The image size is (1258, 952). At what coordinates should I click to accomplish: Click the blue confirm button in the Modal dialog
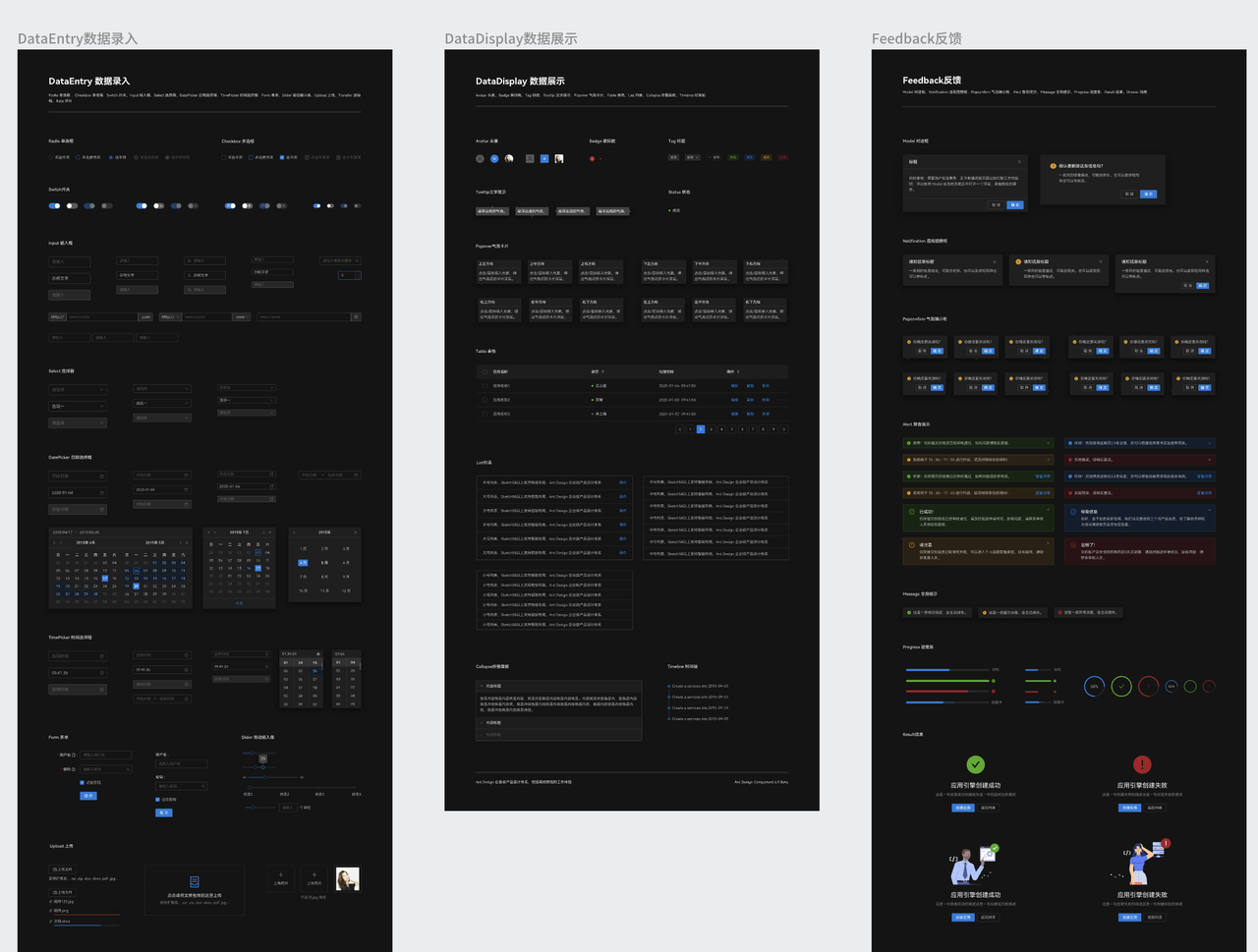tap(1015, 205)
